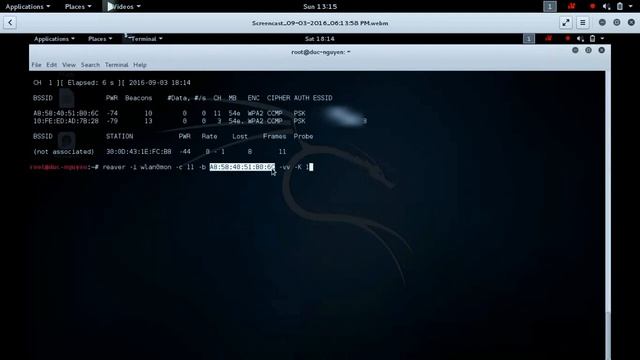640x360 pixels.
Task: Open the Terminal menu in menubar
Action: [x=116, y=65]
